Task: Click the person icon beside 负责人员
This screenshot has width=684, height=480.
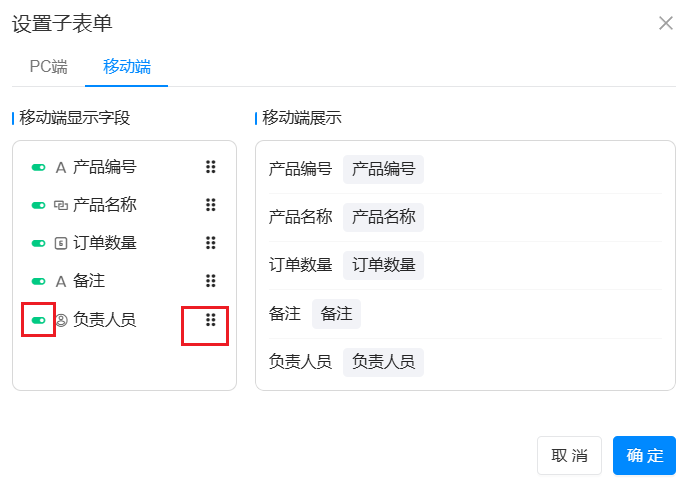Action: coord(60,320)
